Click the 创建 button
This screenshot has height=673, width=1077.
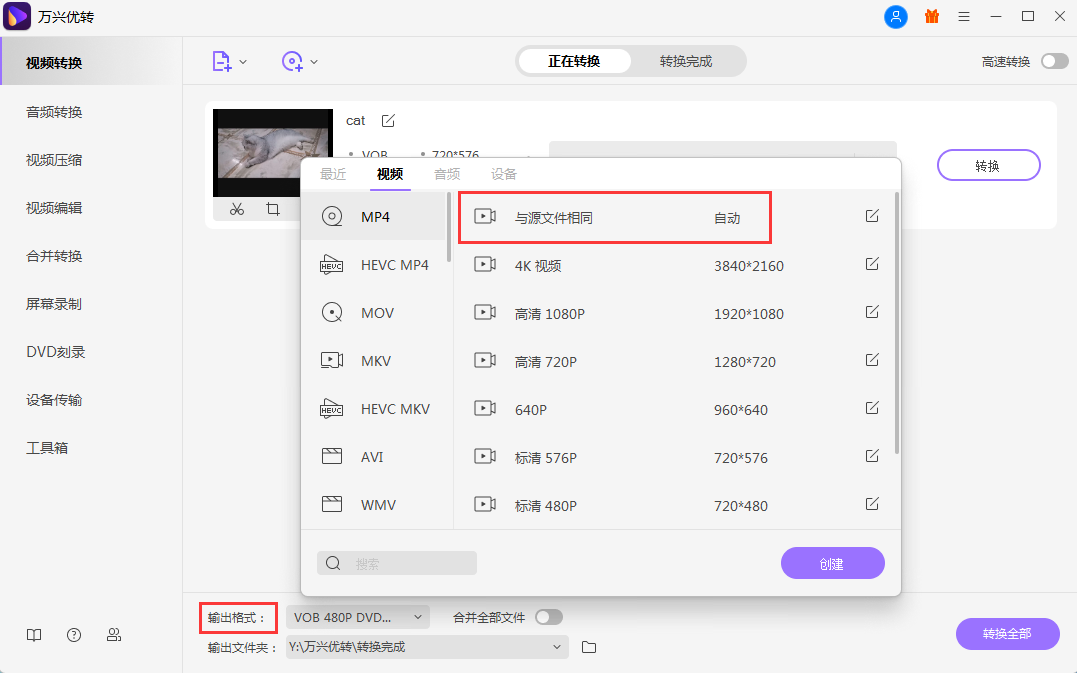[x=832, y=563]
